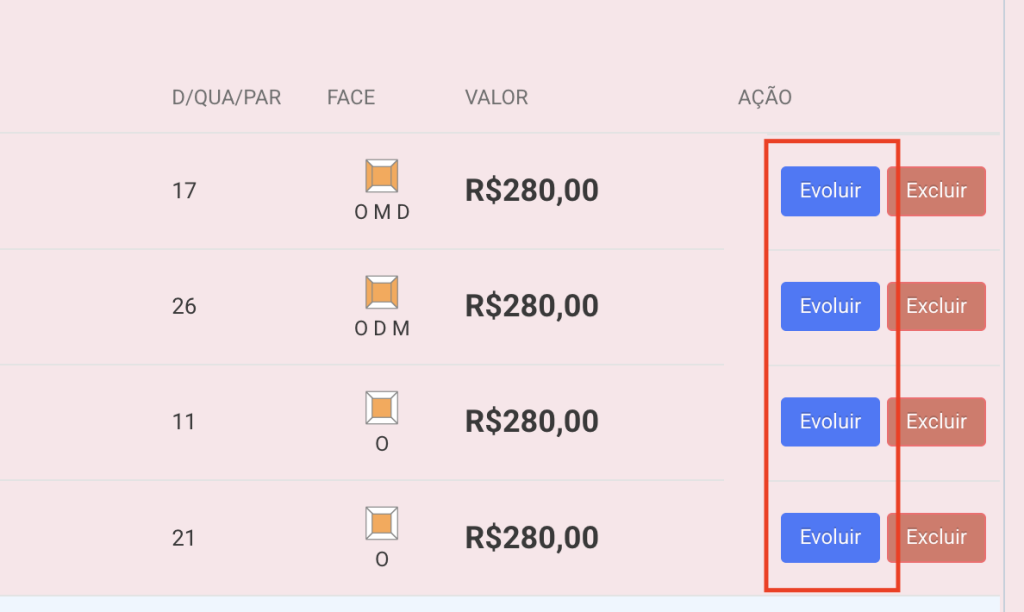
Task: Click Excluir for tooth 21
Action: pyautogui.click(x=936, y=538)
